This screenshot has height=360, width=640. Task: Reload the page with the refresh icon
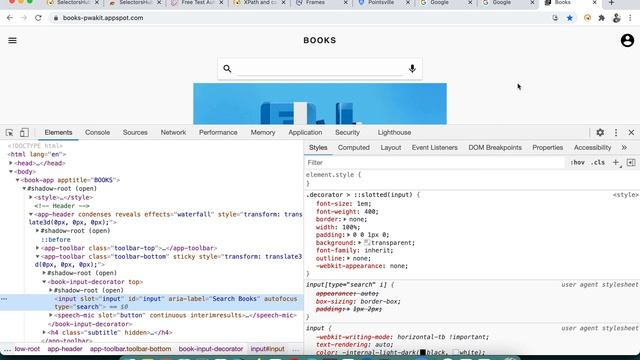coord(38,18)
